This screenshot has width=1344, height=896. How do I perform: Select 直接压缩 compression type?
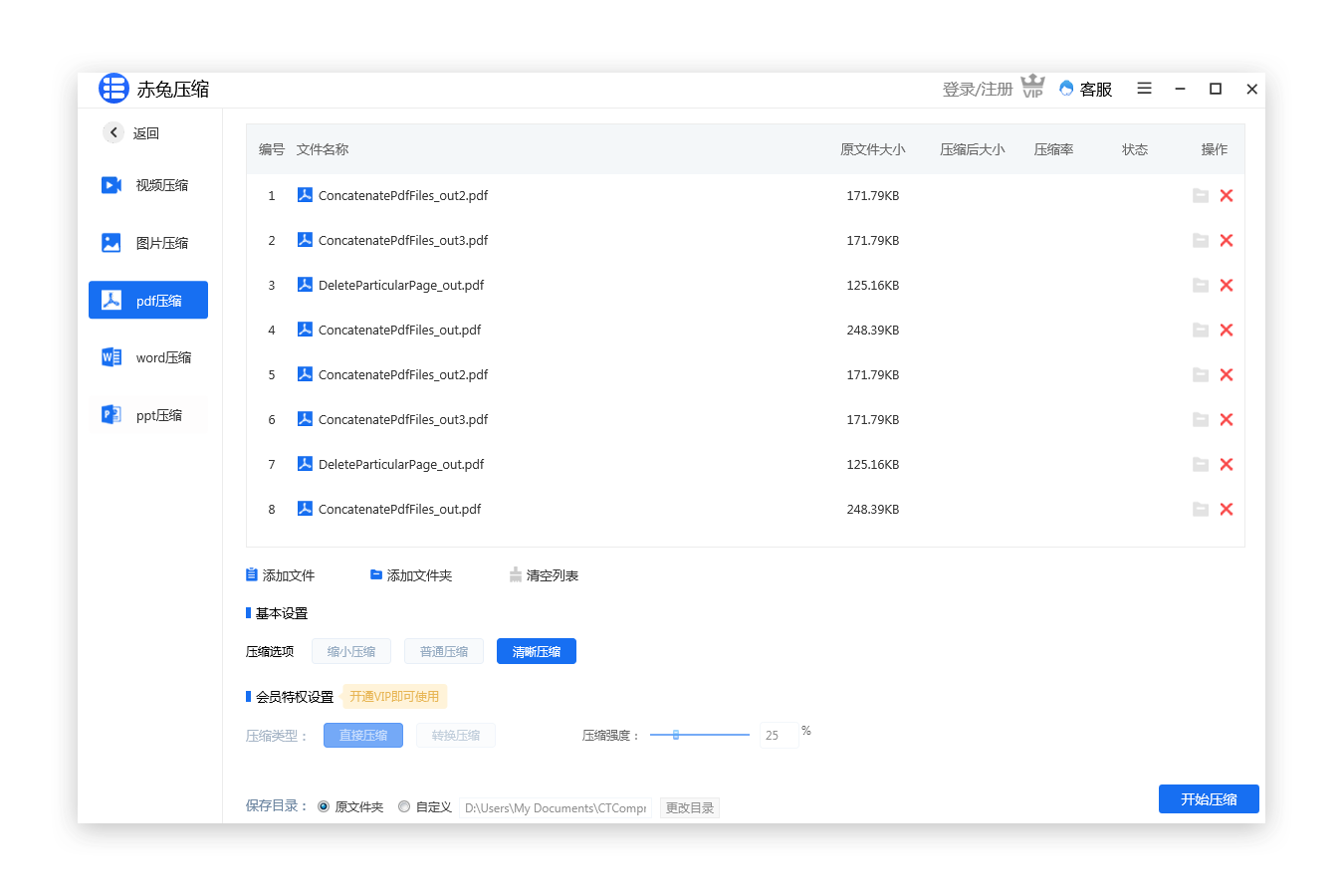pos(363,735)
